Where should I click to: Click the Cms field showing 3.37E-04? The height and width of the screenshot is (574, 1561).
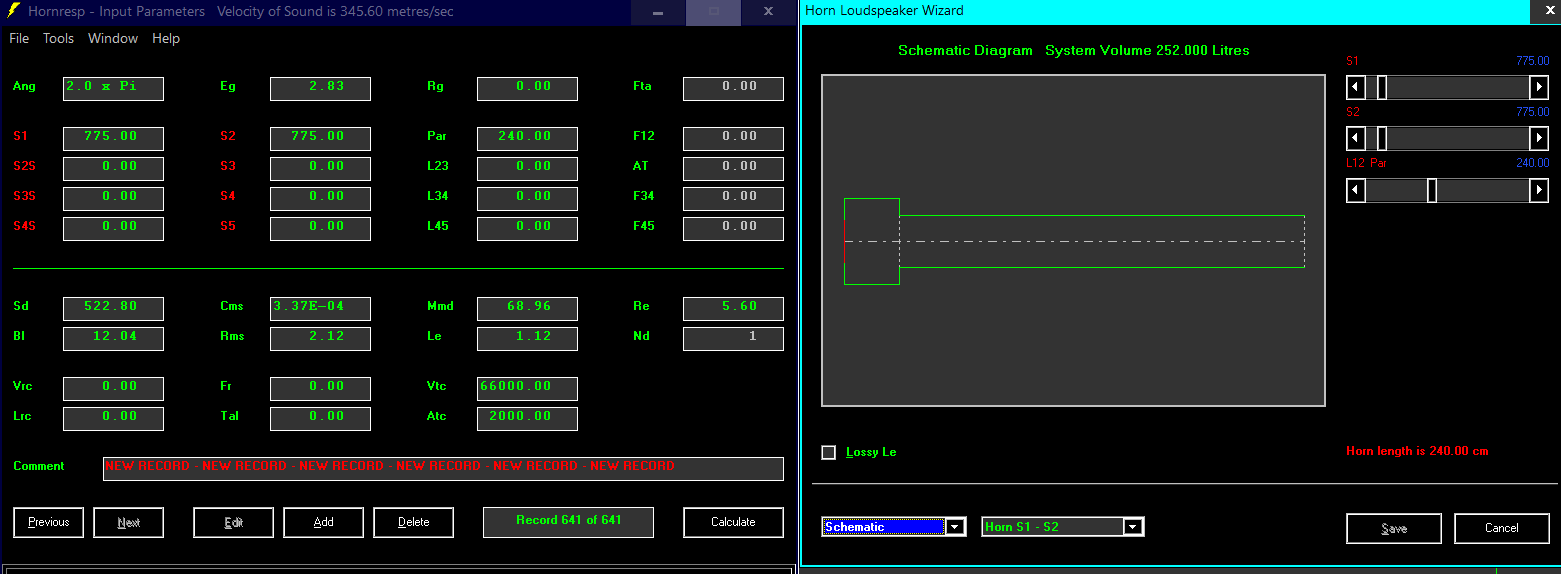(x=320, y=308)
